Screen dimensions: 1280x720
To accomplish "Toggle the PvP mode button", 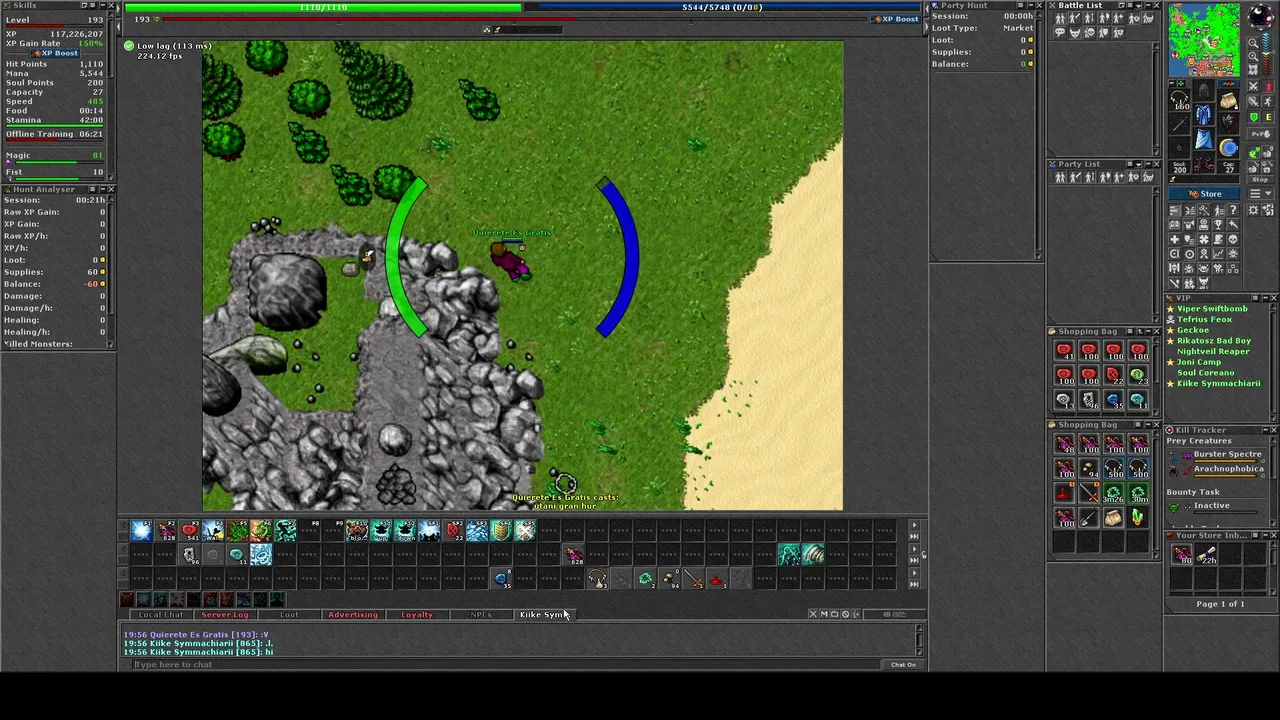I will (x=1261, y=133).
